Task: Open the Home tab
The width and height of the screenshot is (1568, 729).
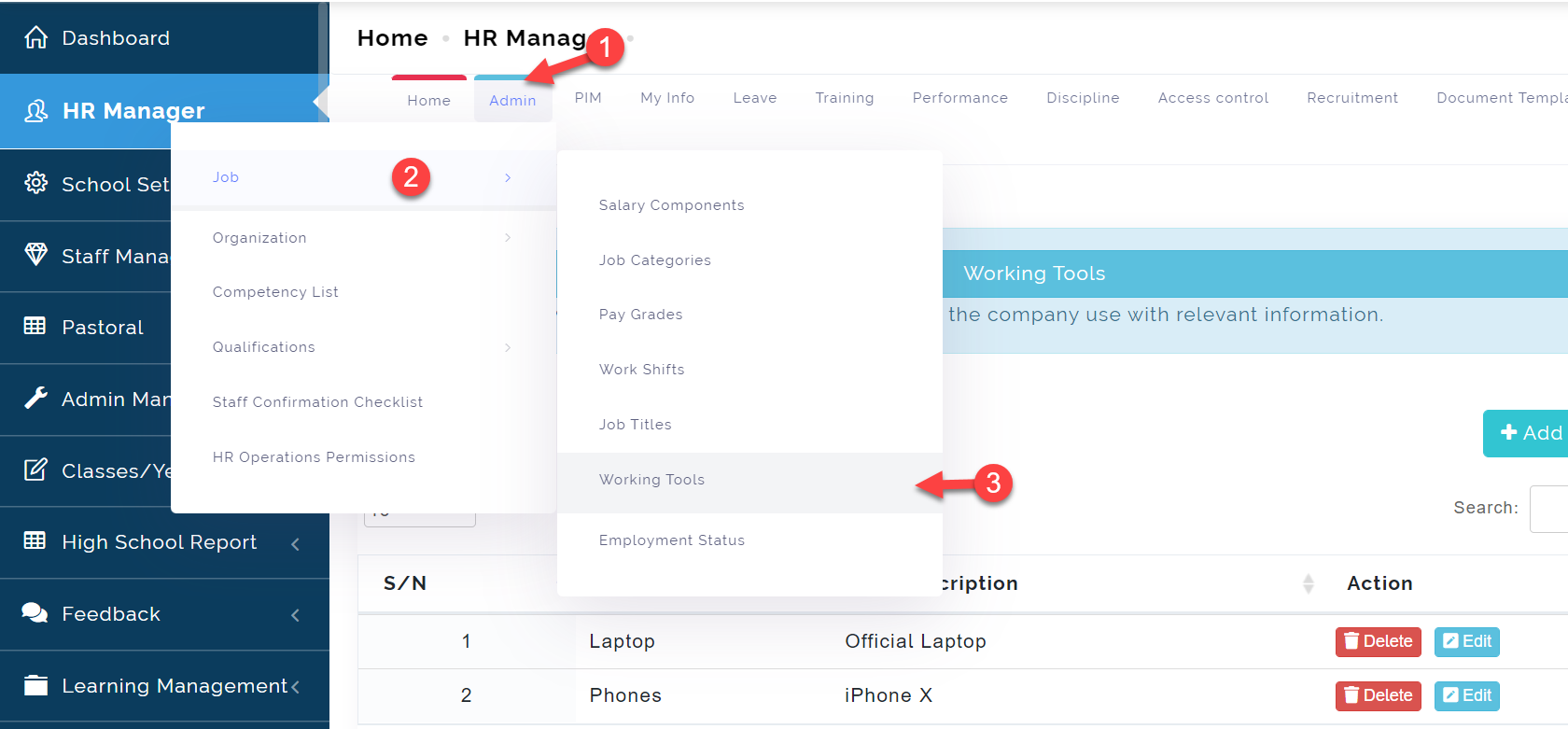Action: 429,100
